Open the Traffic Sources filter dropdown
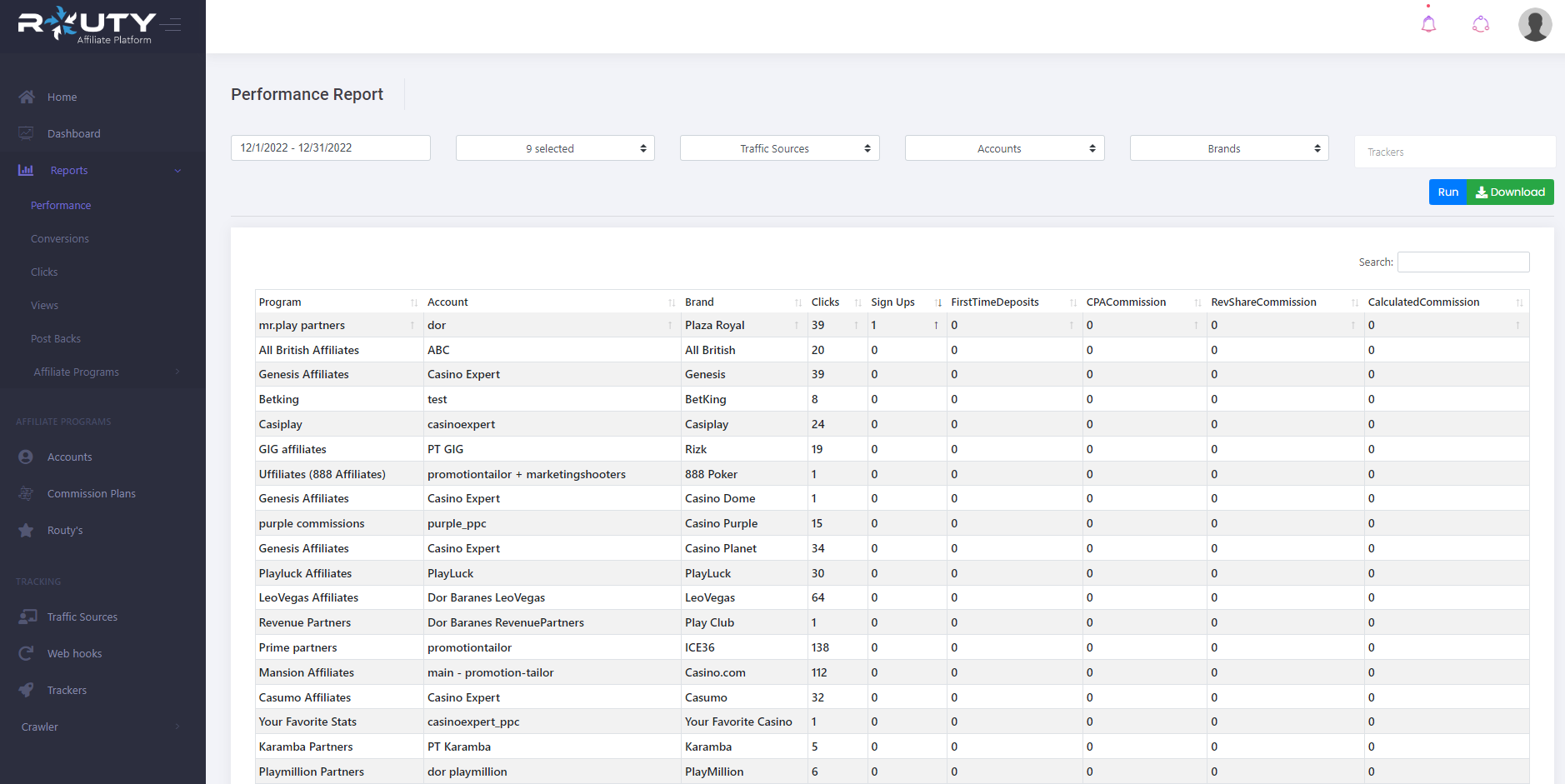 780,148
